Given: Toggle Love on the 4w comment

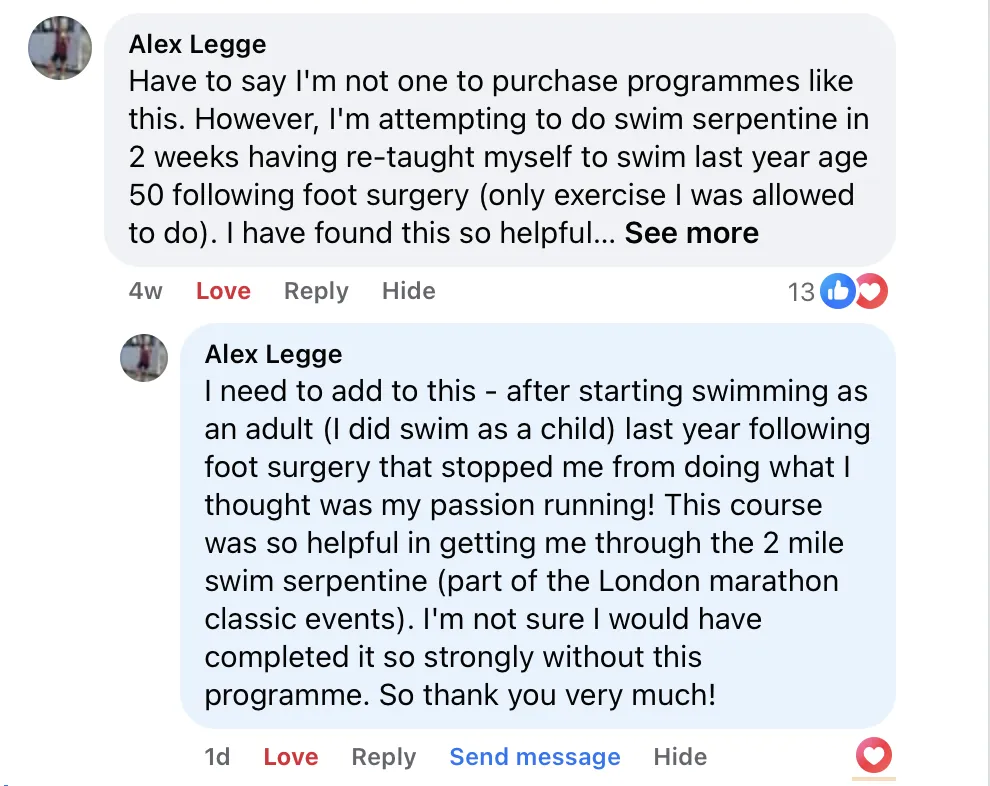Looking at the screenshot, I should click(x=223, y=291).
